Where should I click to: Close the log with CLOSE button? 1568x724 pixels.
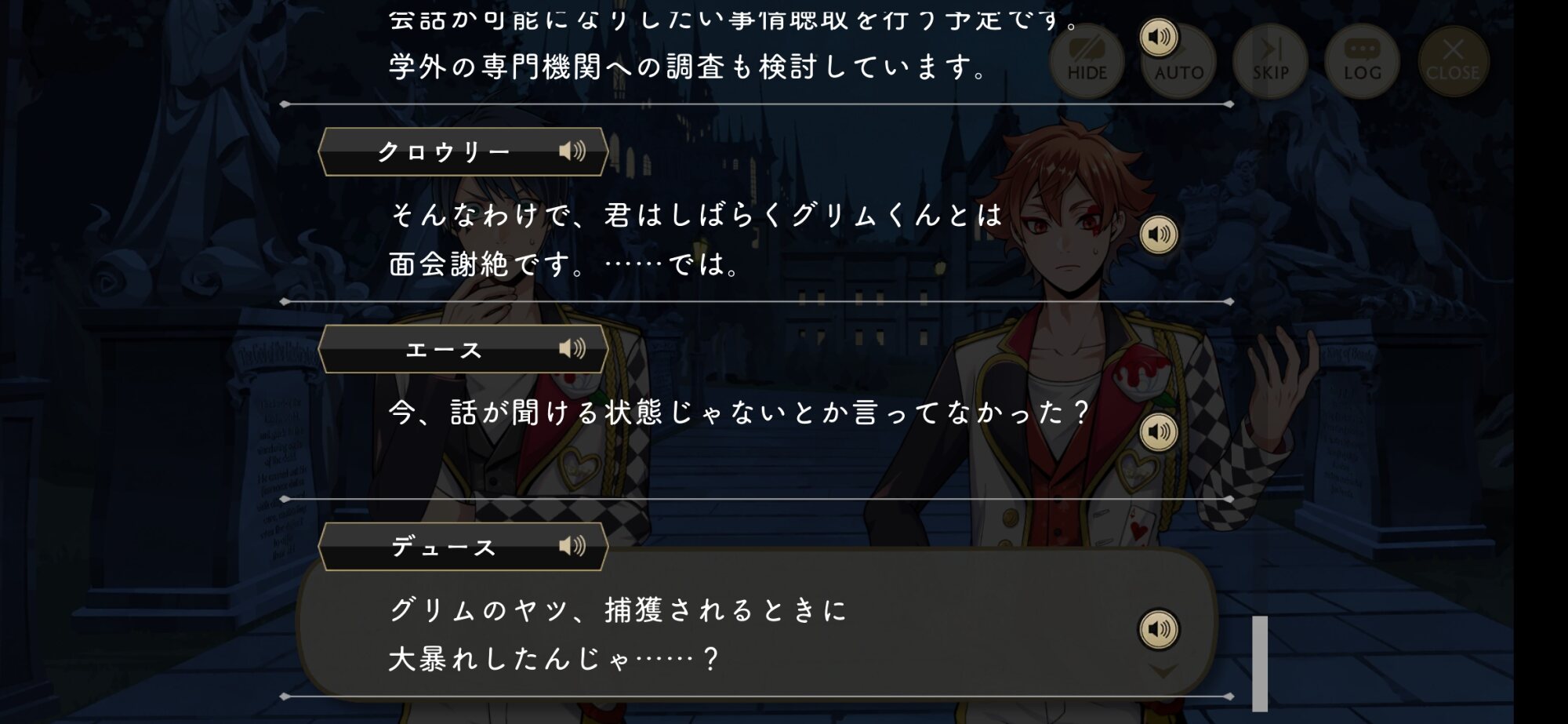[1453, 62]
